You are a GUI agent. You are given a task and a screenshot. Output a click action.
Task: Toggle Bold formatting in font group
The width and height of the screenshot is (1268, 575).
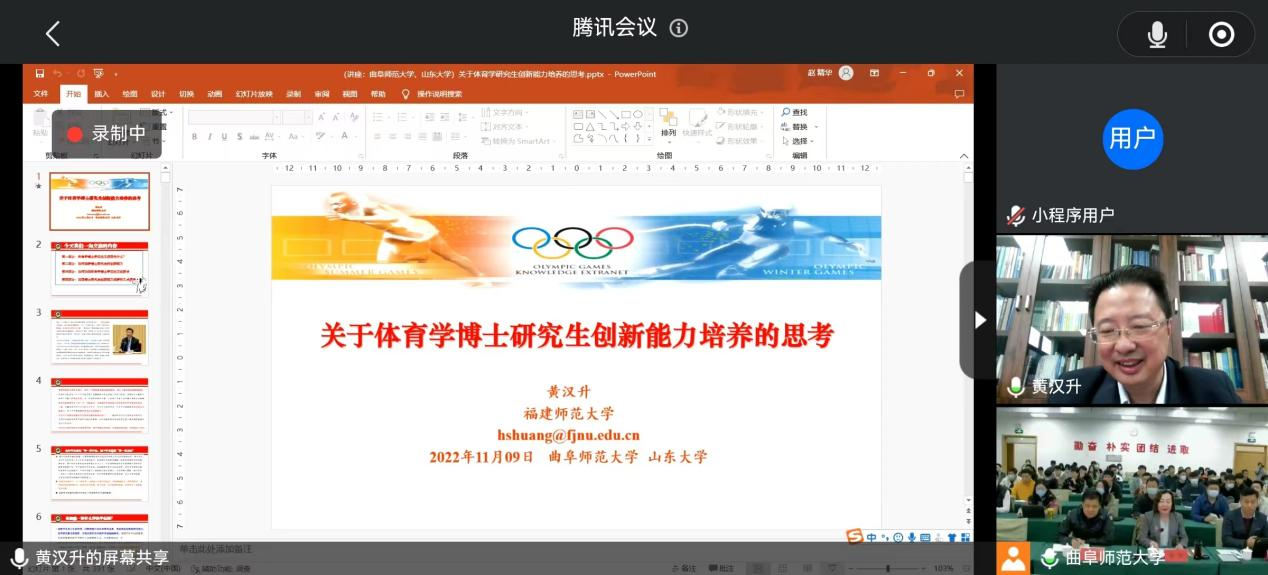coord(195,137)
